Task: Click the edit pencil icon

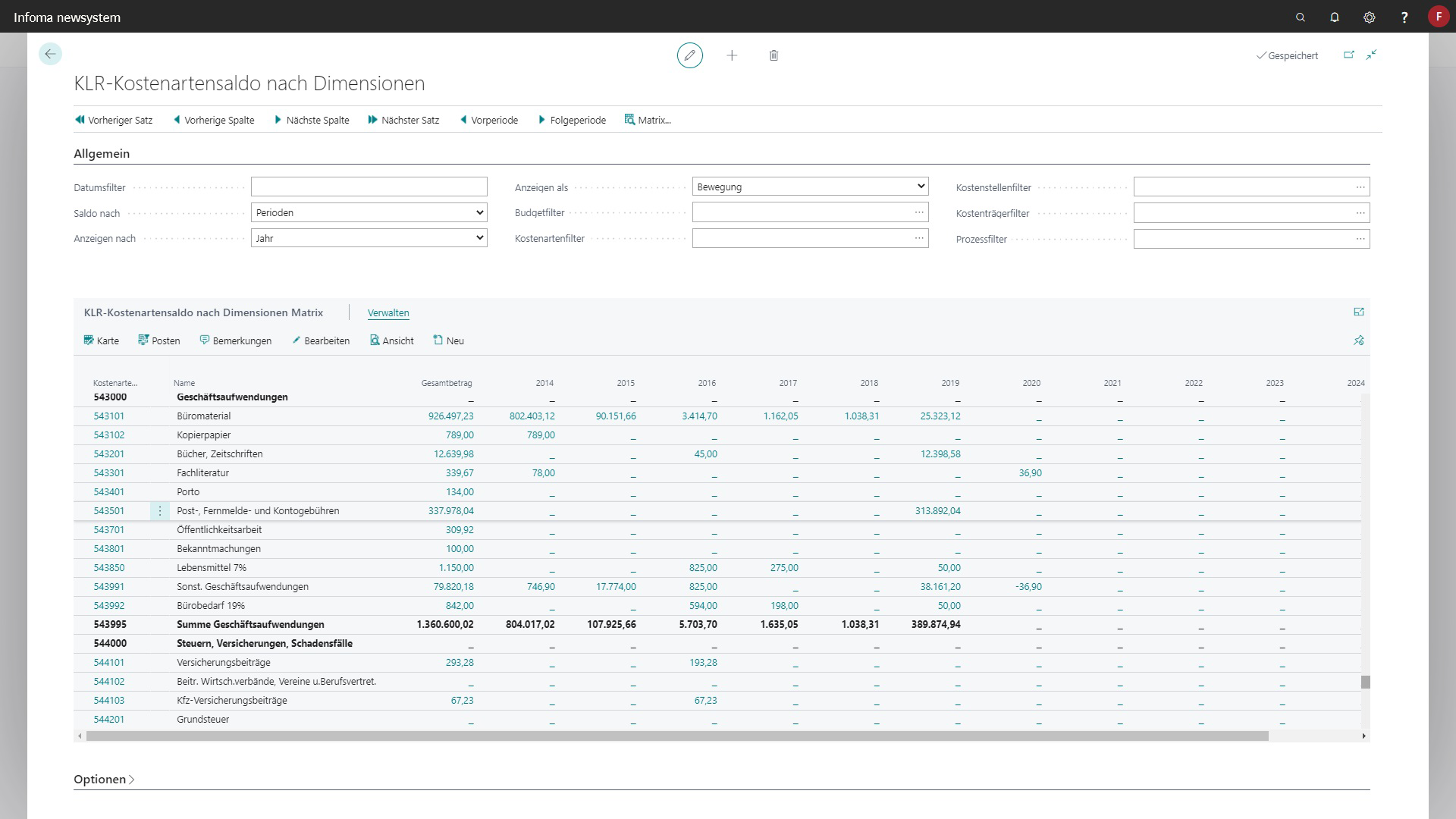Action: pyautogui.click(x=689, y=55)
